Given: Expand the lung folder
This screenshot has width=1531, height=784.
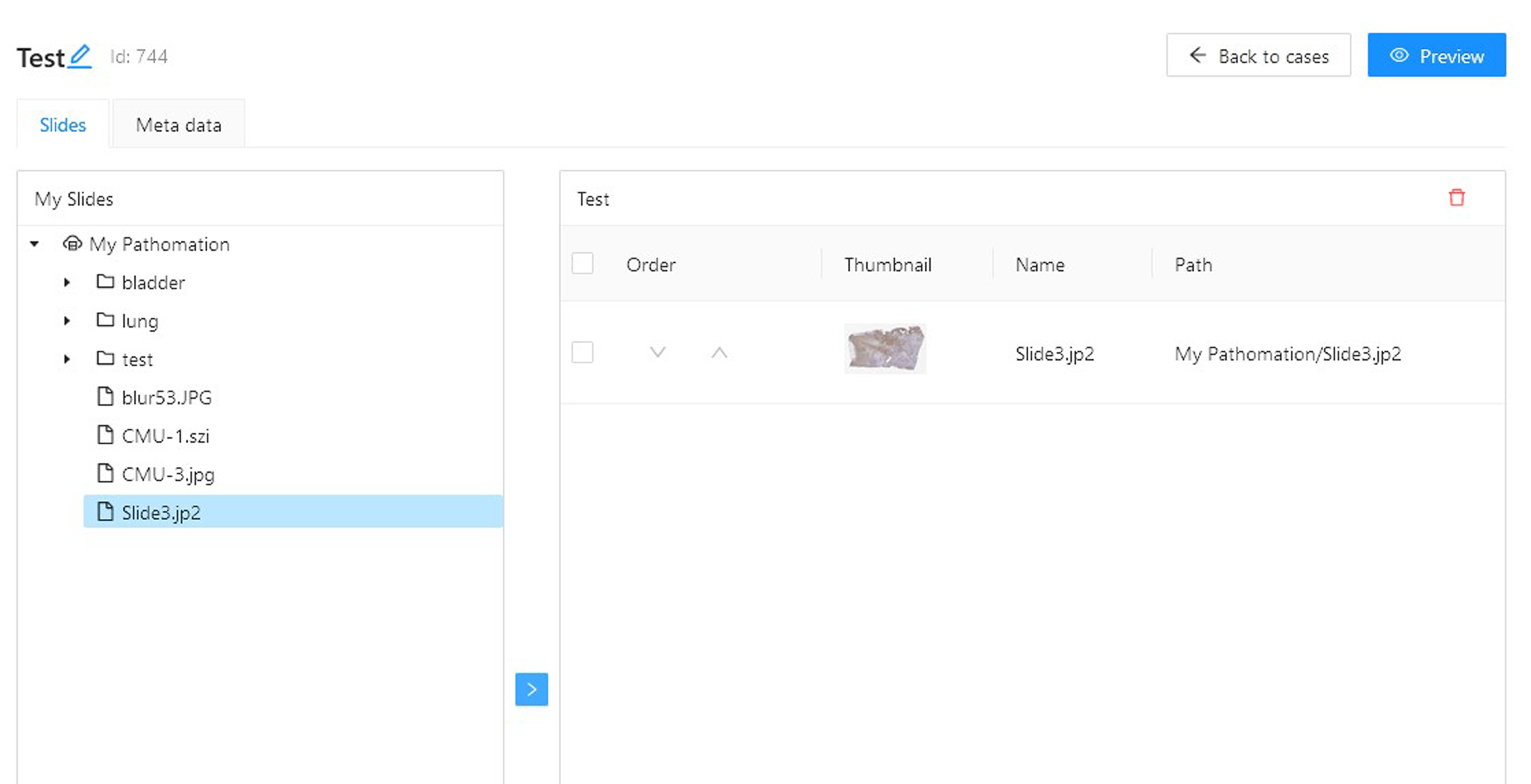Looking at the screenshot, I should tap(66, 321).
